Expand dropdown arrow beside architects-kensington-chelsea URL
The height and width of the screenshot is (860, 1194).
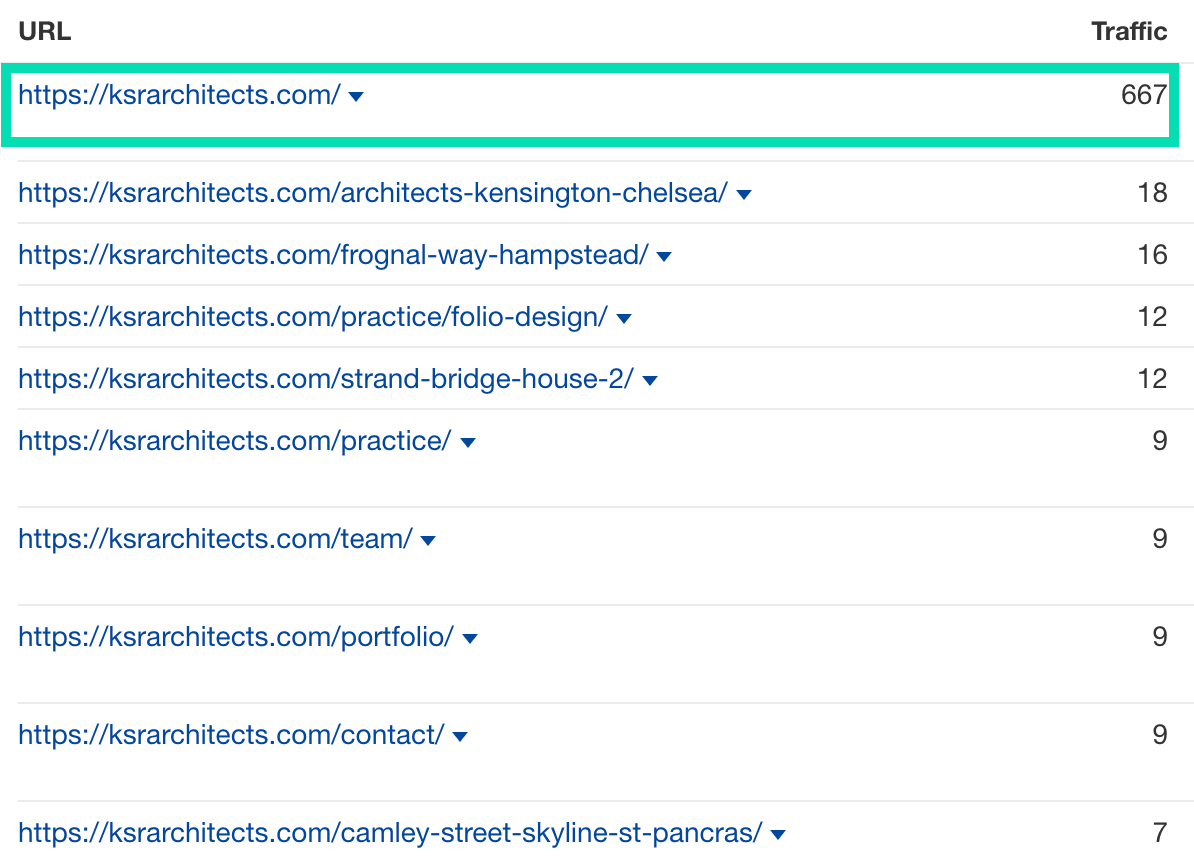tap(744, 195)
